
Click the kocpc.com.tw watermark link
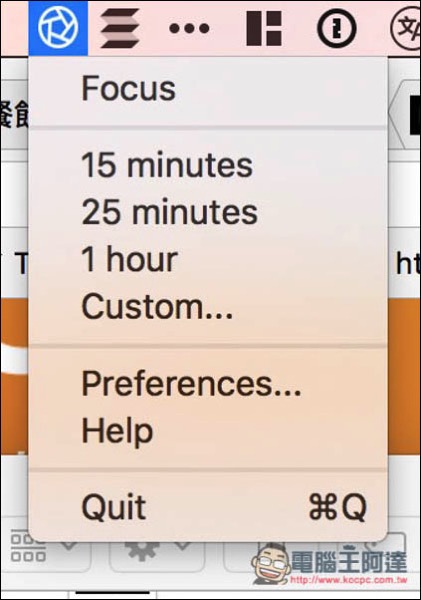pos(349,580)
